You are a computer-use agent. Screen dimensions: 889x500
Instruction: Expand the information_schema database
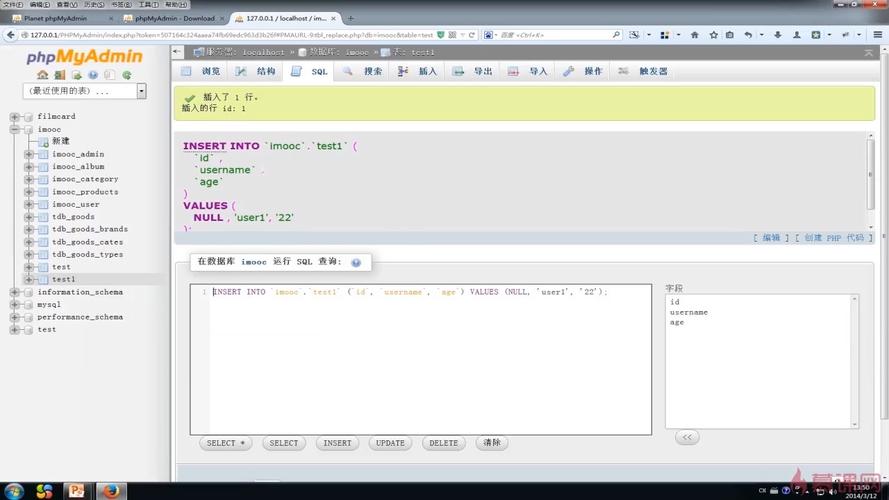tap(14, 293)
